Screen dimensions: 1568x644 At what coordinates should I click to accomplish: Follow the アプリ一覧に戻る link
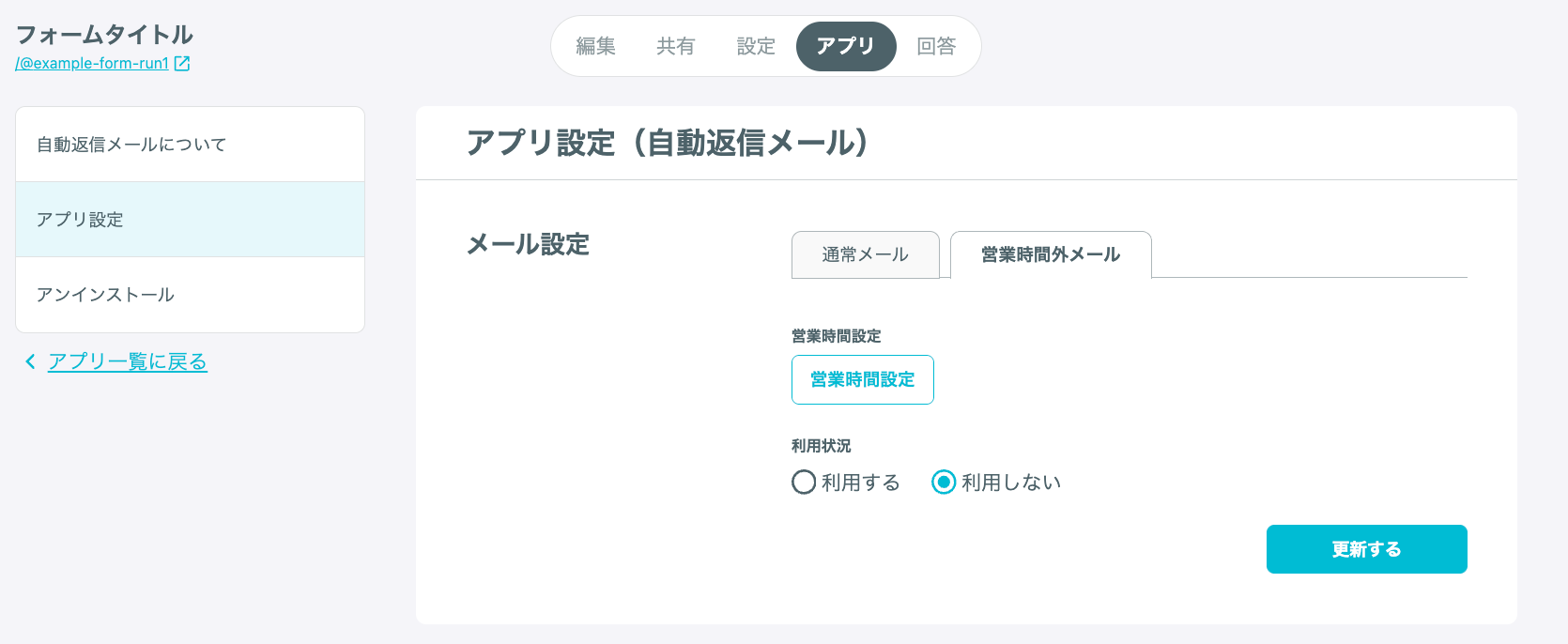[128, 361]
